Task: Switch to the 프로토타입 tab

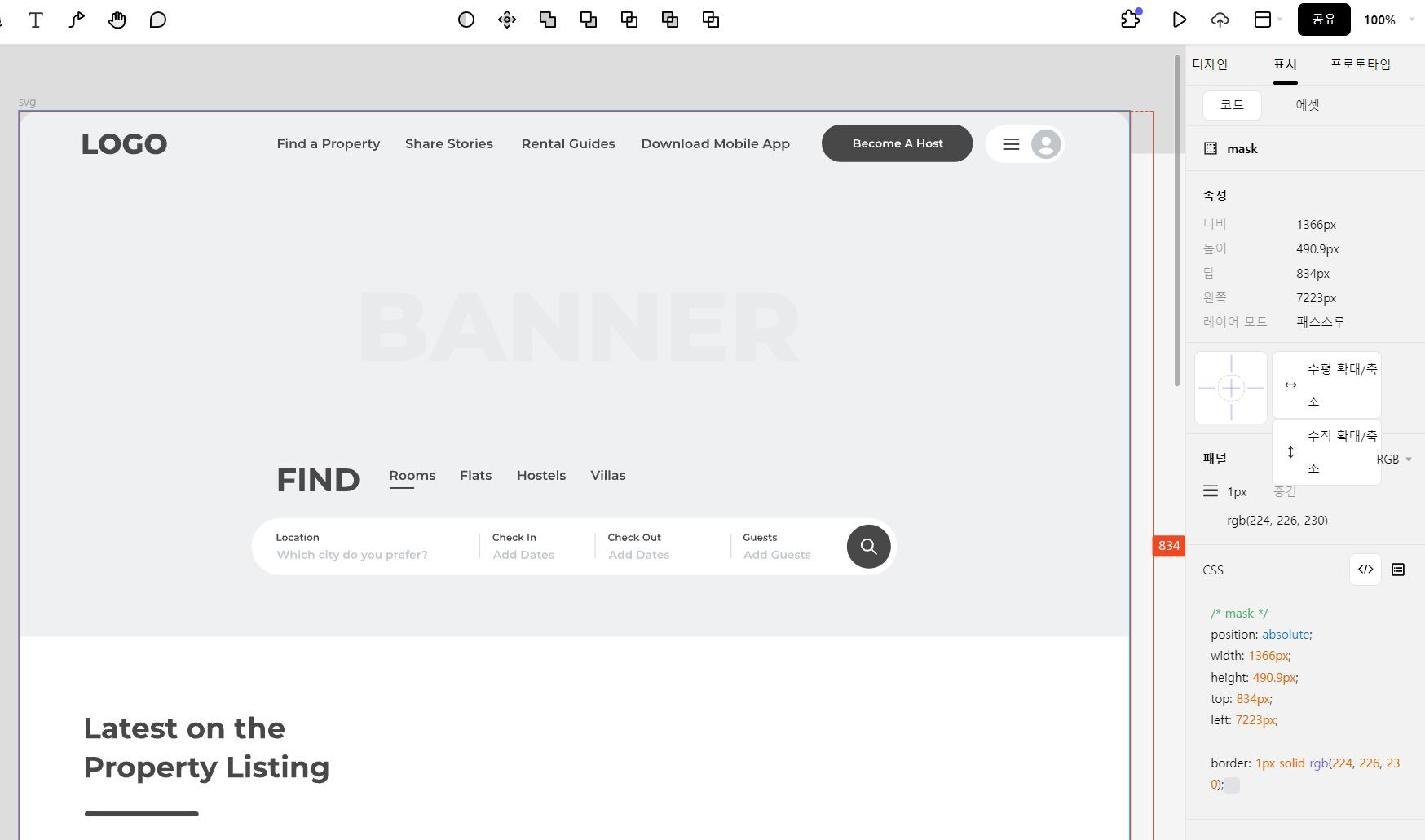Action: [x=1361, y=64]
